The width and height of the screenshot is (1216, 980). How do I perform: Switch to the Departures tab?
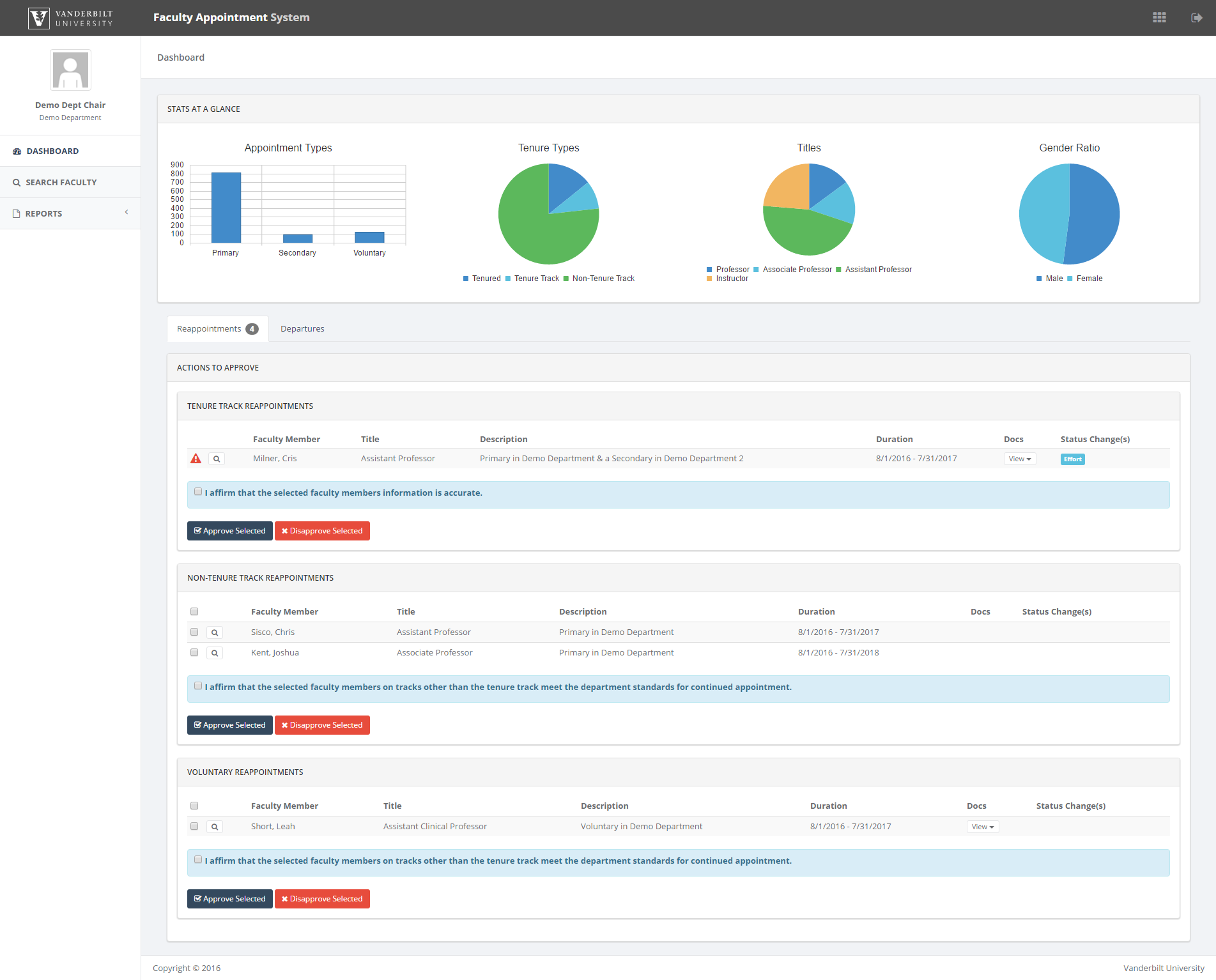click(x=302, y=329)
